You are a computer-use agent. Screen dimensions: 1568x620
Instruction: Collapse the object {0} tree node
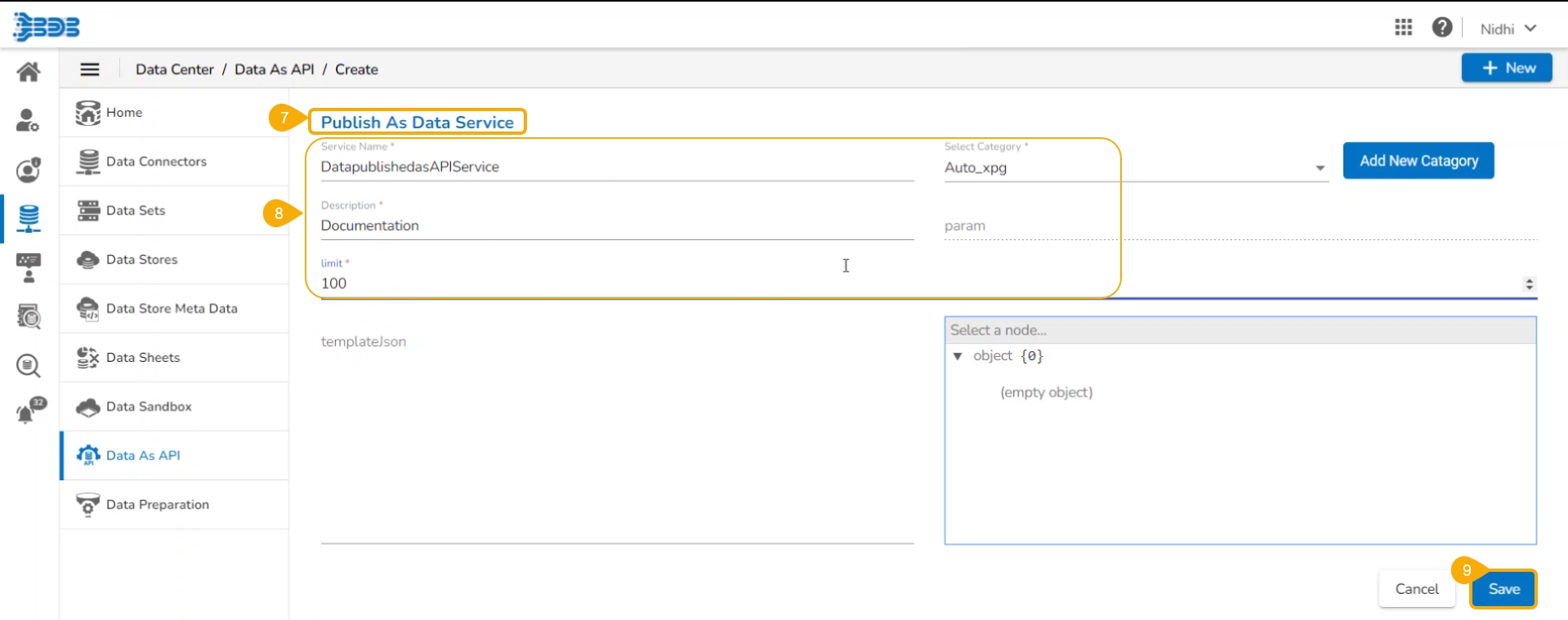point(958,356)
